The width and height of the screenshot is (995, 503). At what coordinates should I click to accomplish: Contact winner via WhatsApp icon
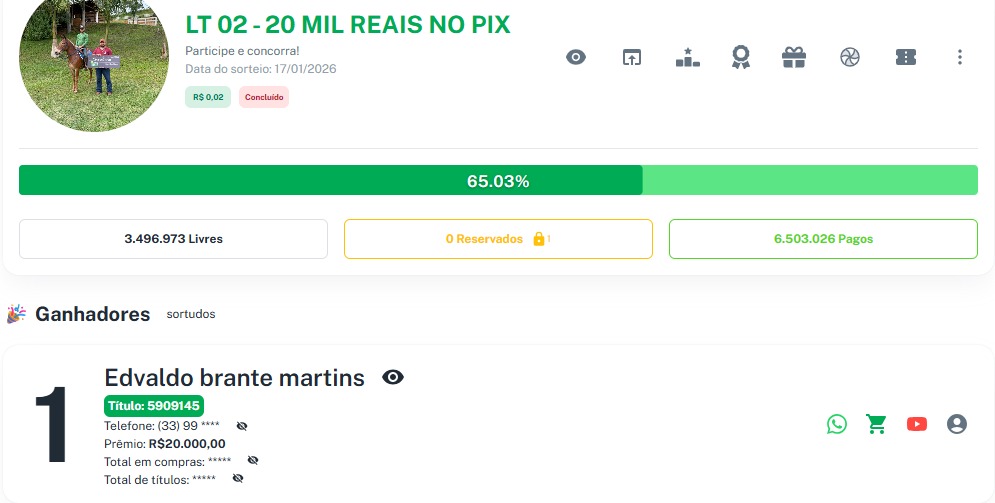(x=837, y=424)
